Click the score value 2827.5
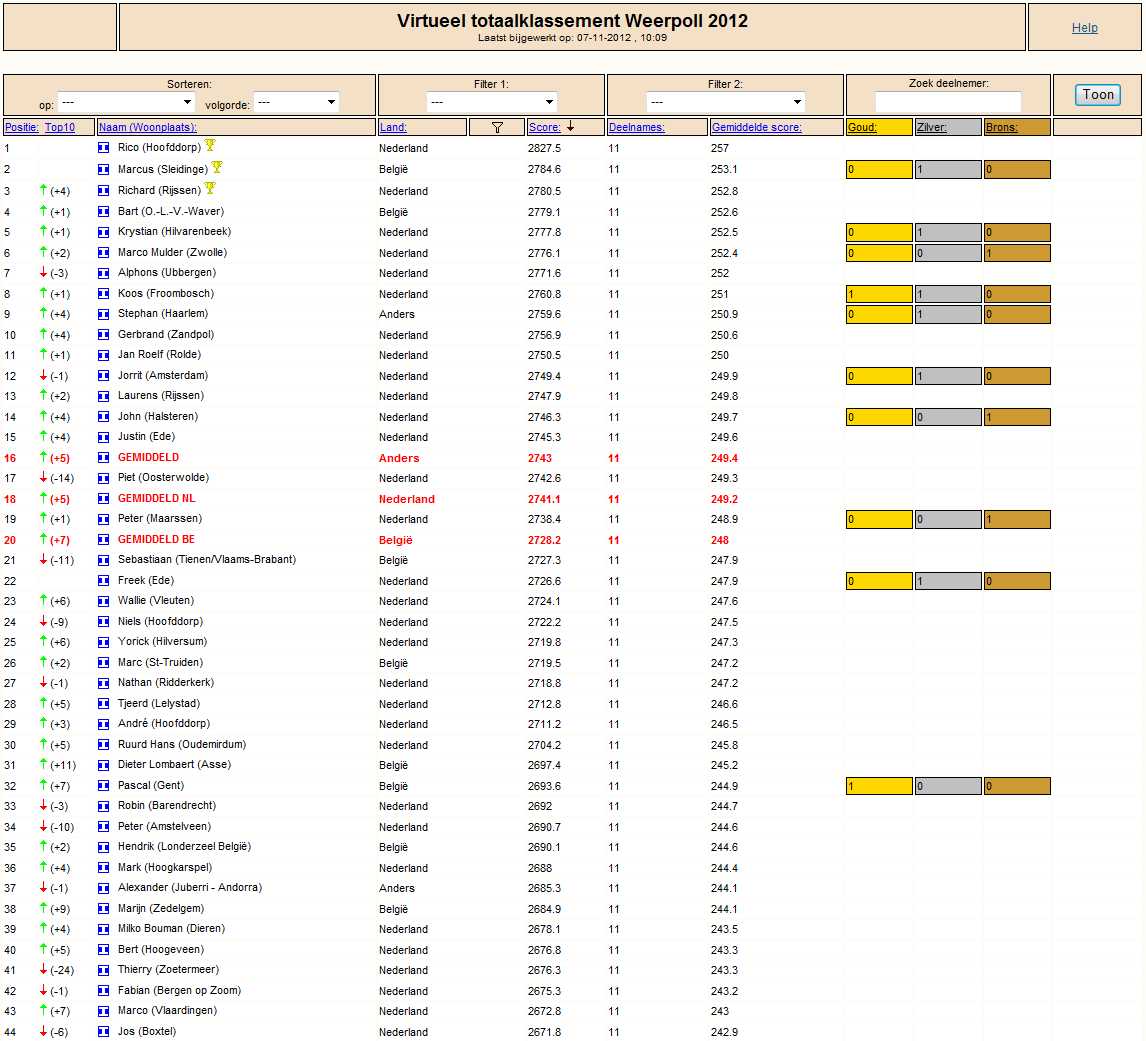 (x=544, y=148)
